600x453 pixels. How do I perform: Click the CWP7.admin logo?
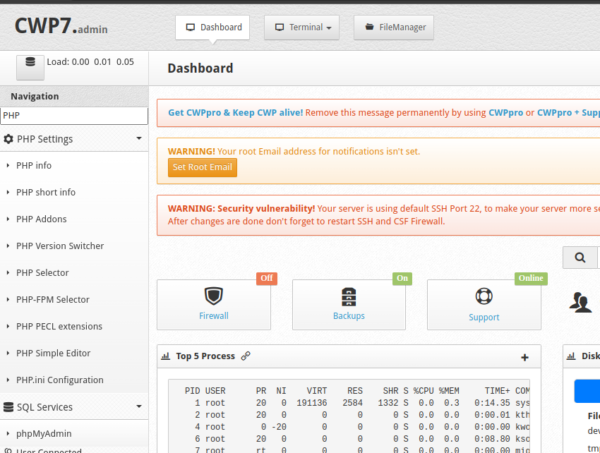tap(61, 26)
